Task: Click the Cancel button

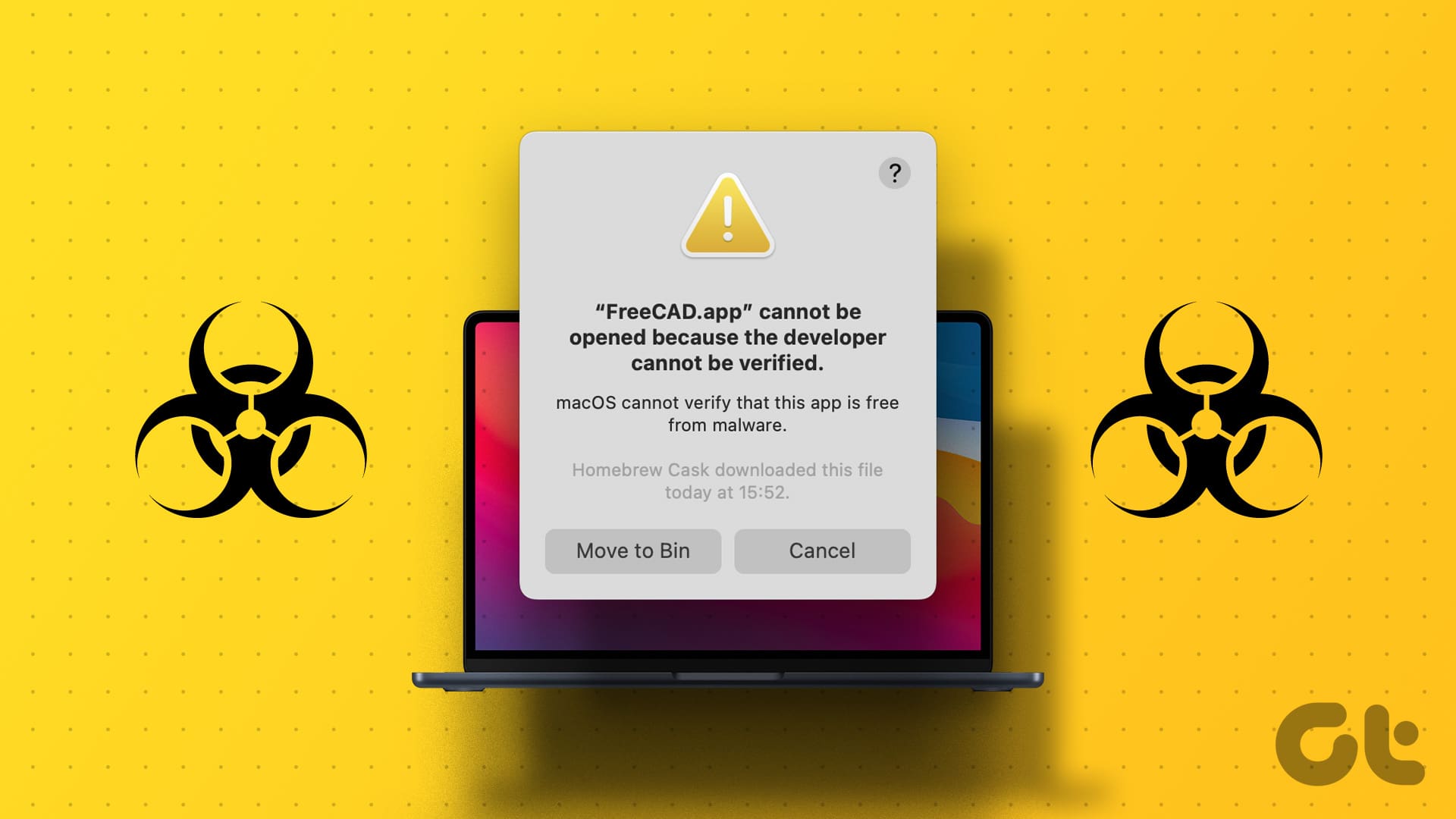Action: pos(822,550)
